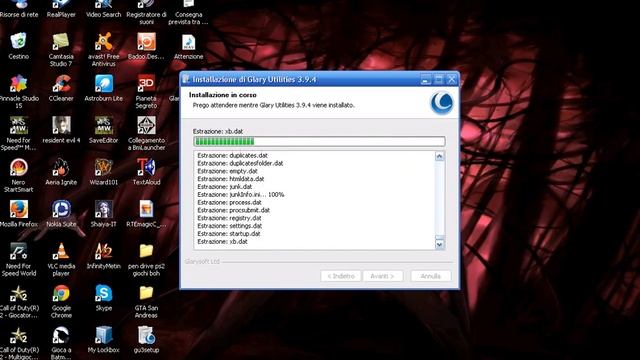Select the Badoo Desktop shortcut
The image size is (640, 360).
click(146, 42)
